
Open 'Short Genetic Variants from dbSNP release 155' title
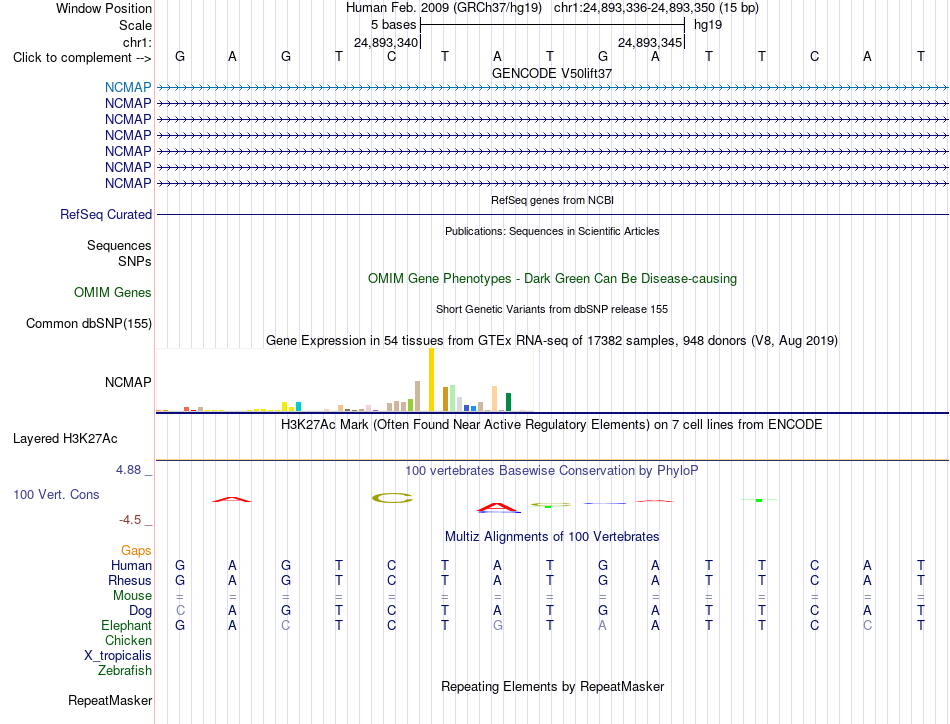click(552, 309)
